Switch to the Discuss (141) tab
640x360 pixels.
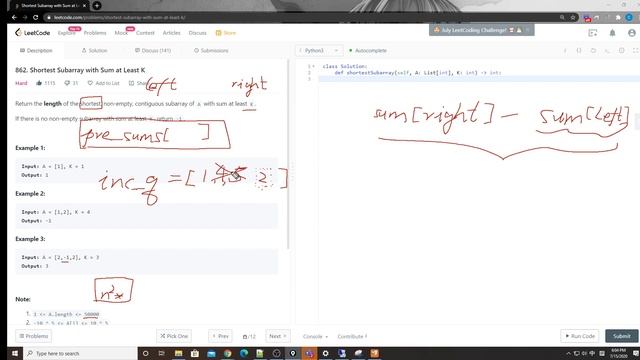coord(153,51)
